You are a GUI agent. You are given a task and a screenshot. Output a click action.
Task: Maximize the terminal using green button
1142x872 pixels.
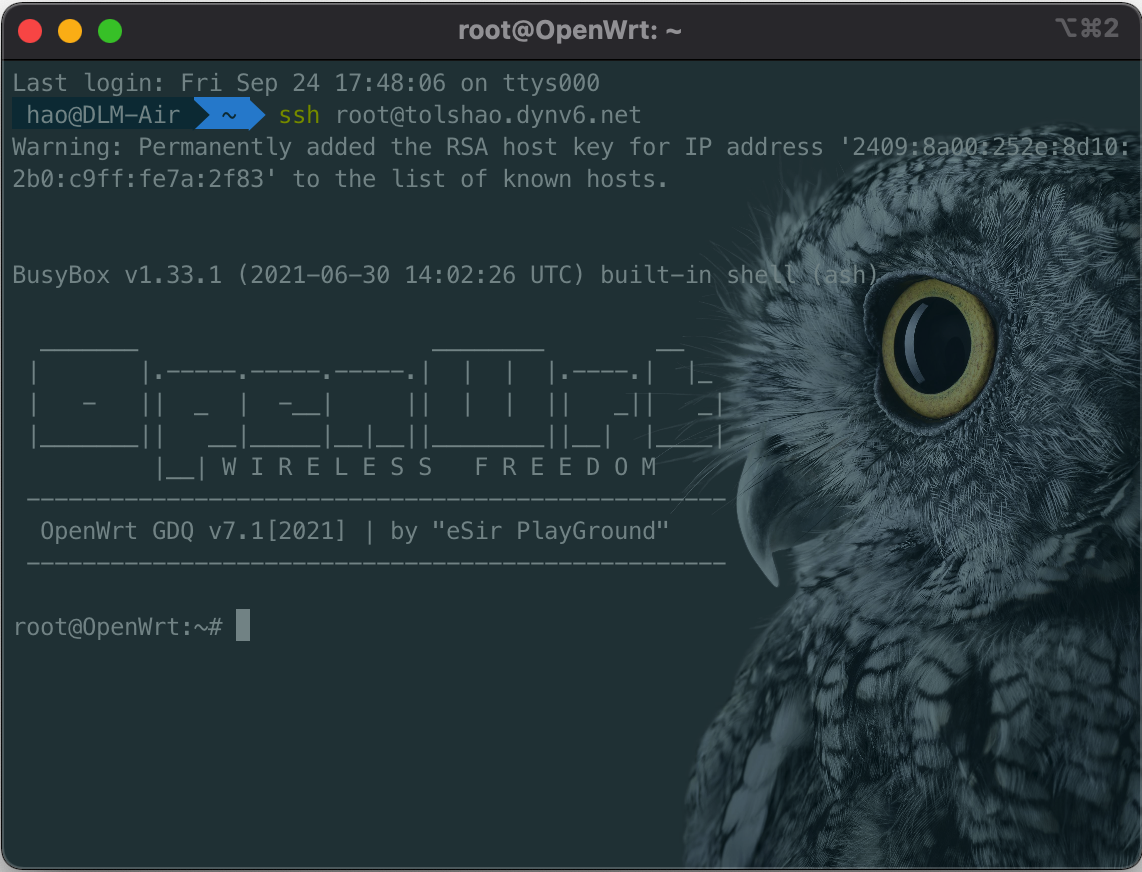[x=110, y=31]
